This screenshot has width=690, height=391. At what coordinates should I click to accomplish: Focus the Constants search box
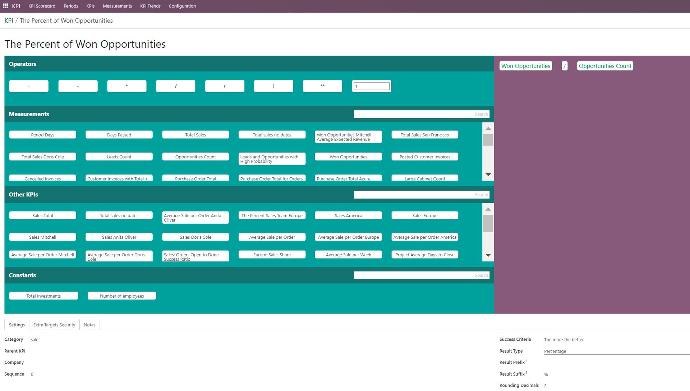(x=422, y=275)
